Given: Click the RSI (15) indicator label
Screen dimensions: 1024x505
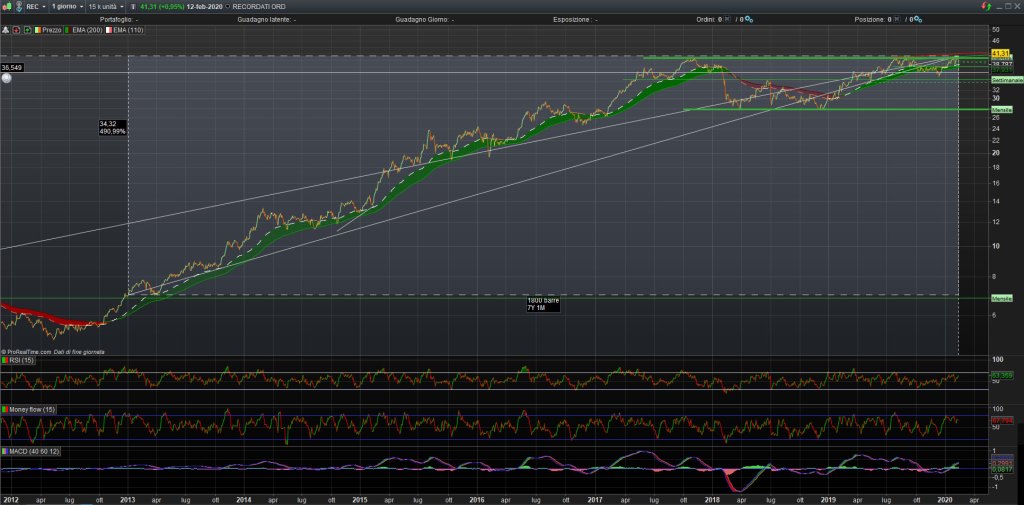Looking at the screenshot, I should (x=18, y=359).
